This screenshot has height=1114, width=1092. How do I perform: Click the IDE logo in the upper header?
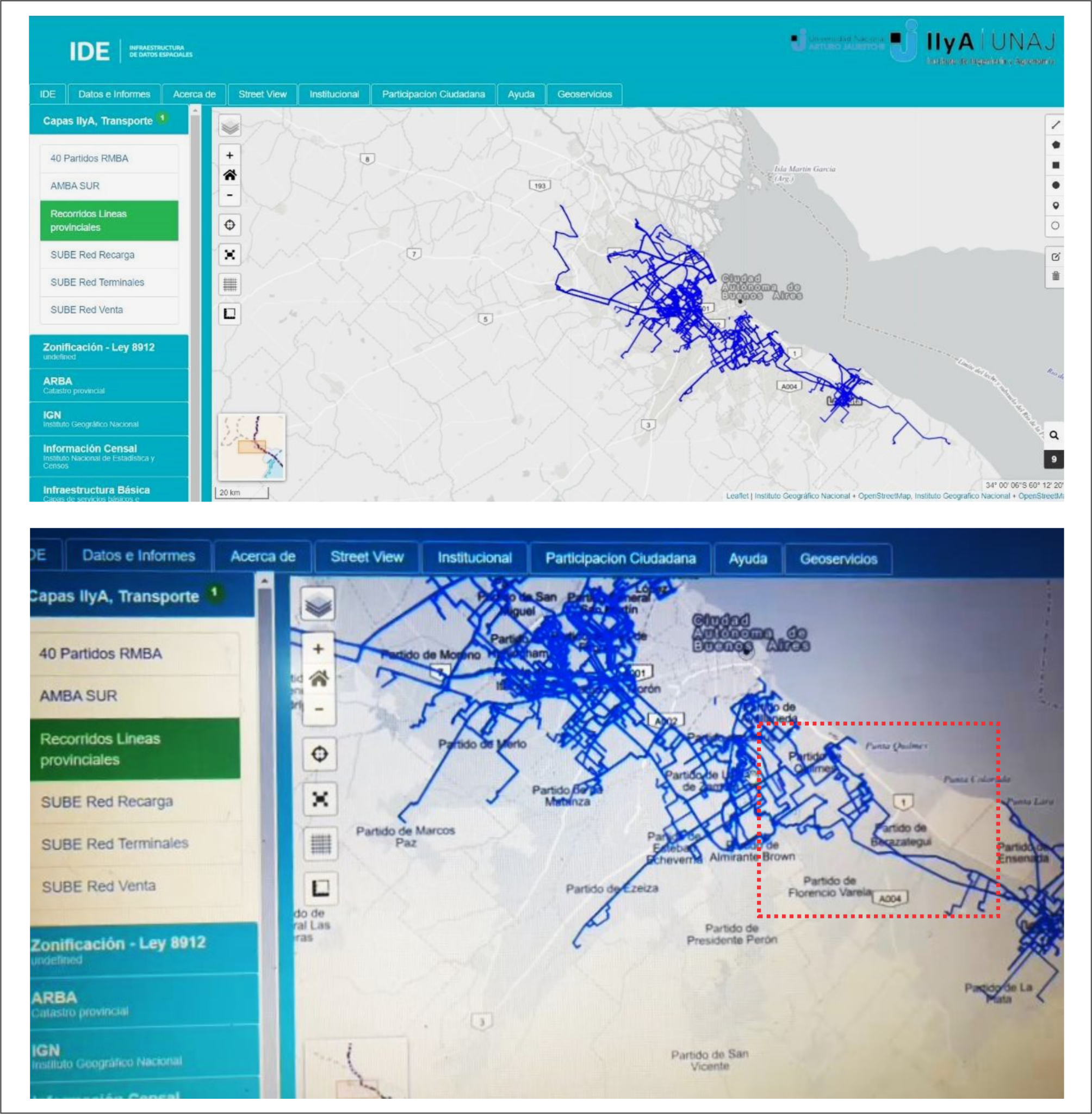(x=90, y=52)
